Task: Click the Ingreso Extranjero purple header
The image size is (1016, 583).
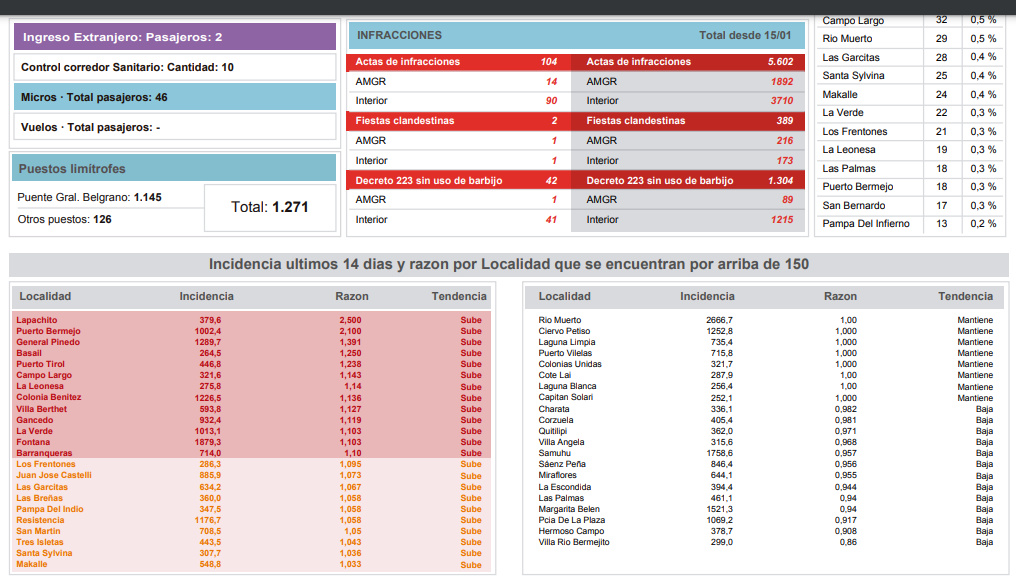Action: point(174,37)
